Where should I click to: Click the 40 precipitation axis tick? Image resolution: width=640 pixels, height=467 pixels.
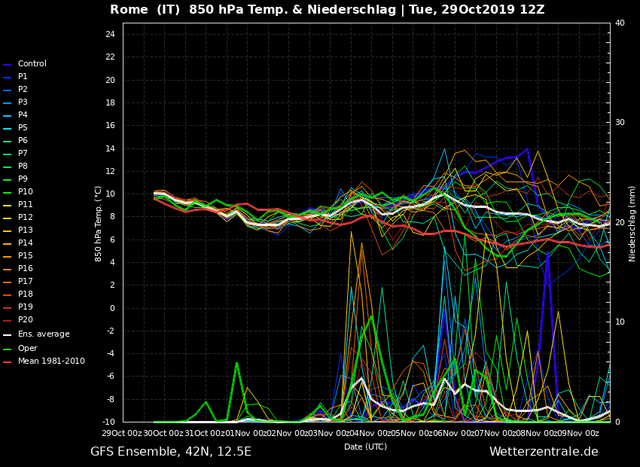click(x=620, y=23)
